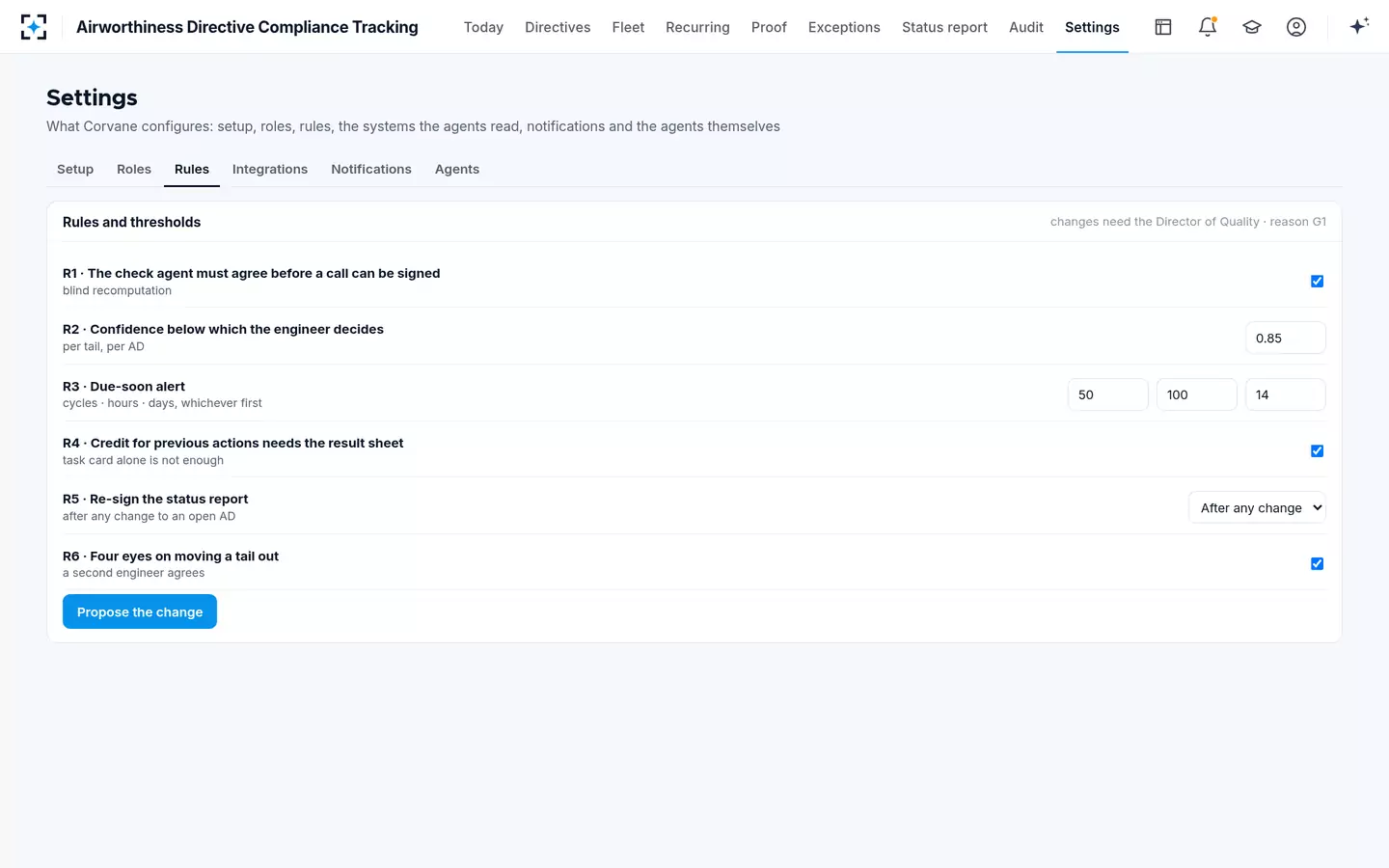
Task: View the Status report page
Action: [944, 27]
